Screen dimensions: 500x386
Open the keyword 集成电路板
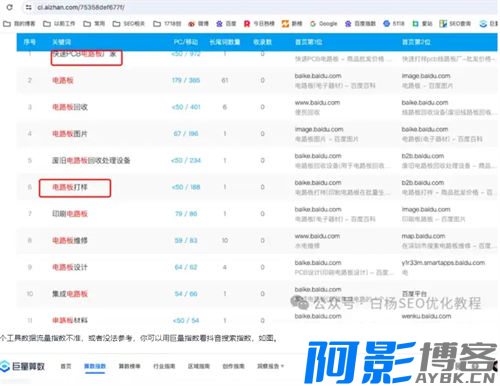point(70,294)
